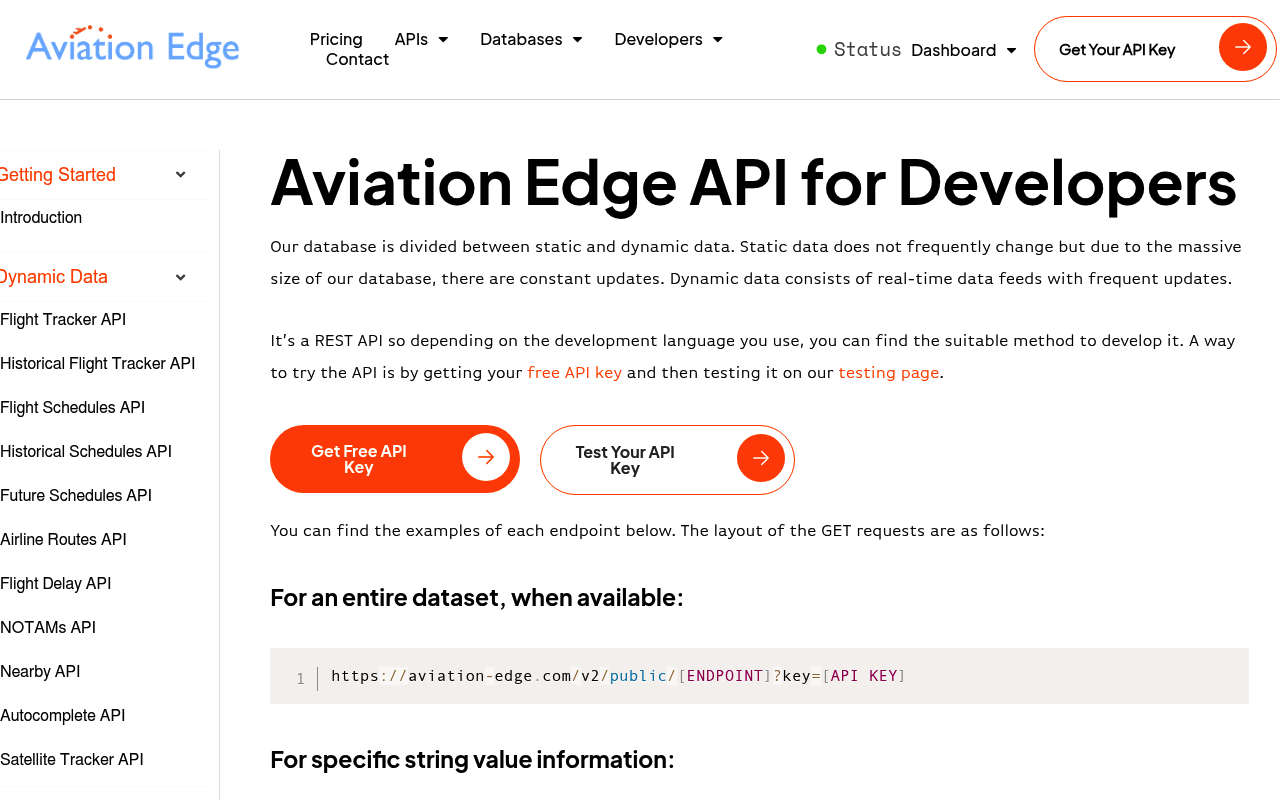Open Satellite Tracker API in sidebar

72,759
